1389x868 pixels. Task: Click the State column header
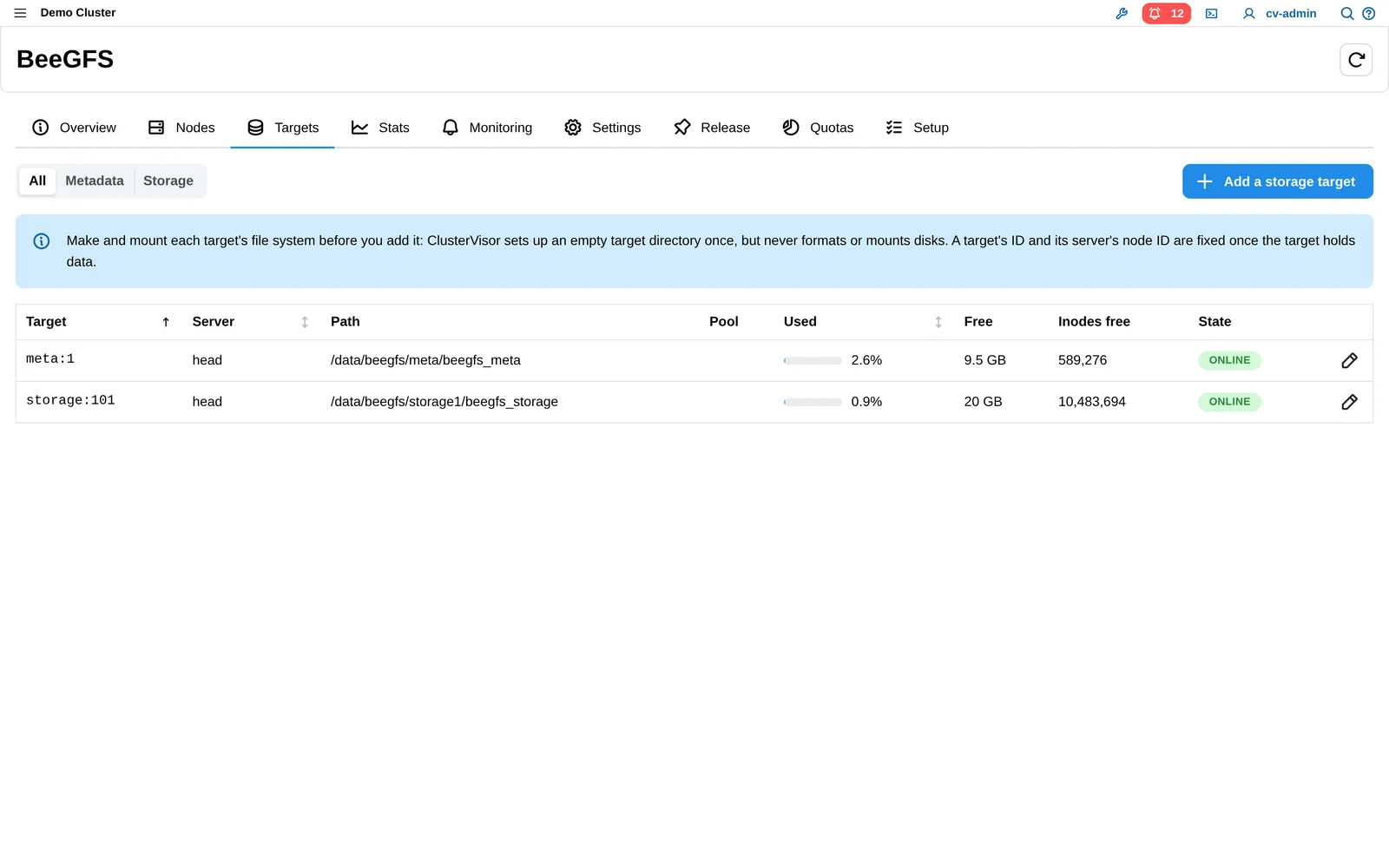pos(1215,322)
